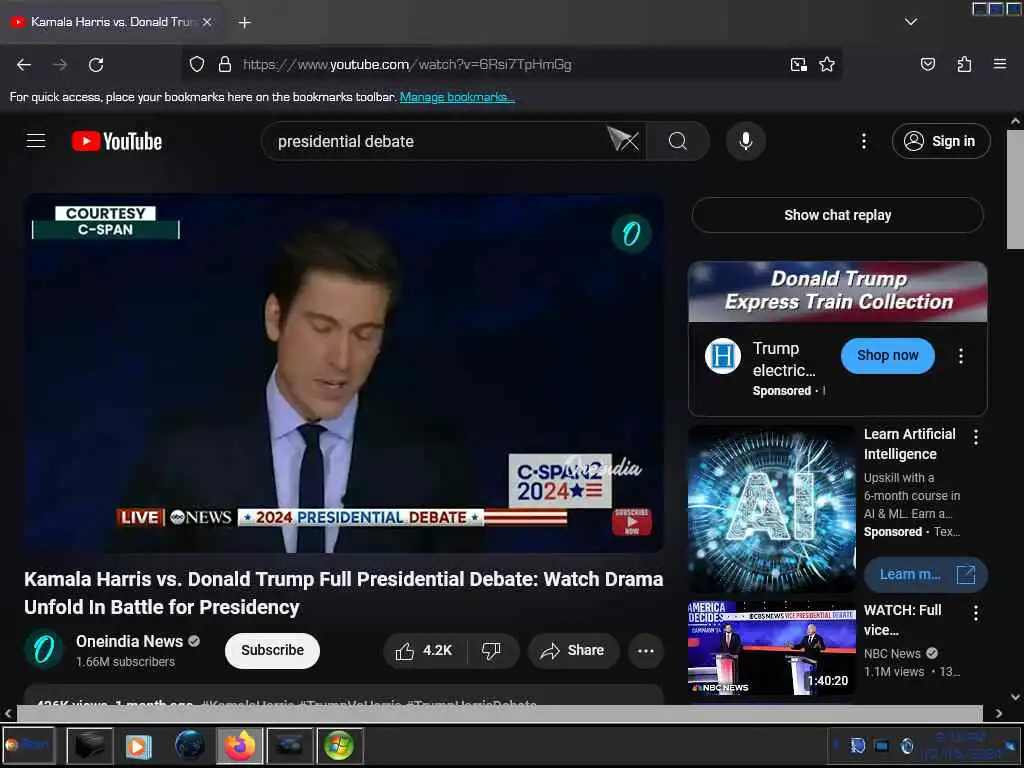Dislike this video thumbs down
This screenshot has width=1024, height=768.
click(x=491, y=650)
